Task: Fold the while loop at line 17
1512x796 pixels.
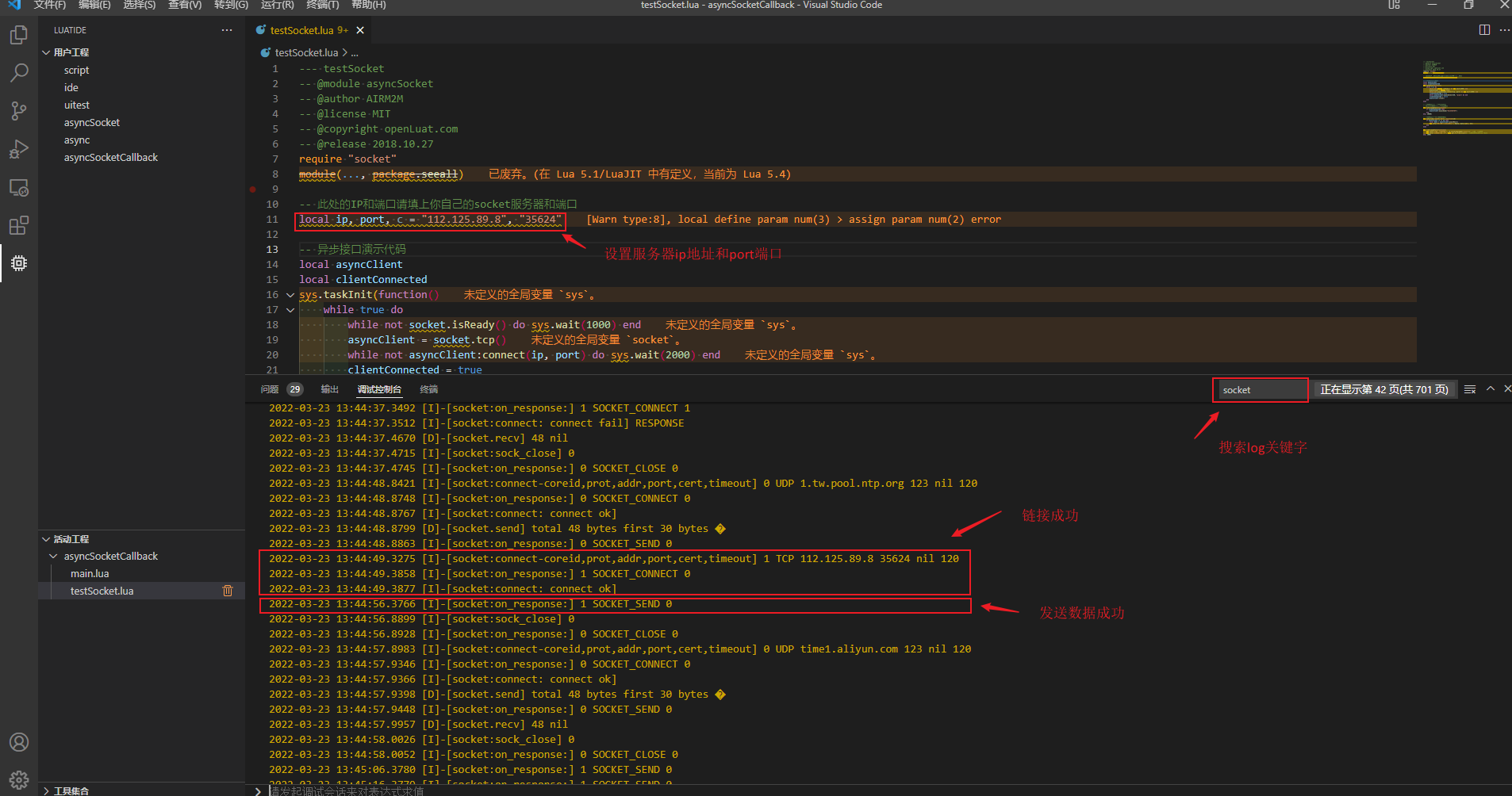Action: click(x=290, y=310)
